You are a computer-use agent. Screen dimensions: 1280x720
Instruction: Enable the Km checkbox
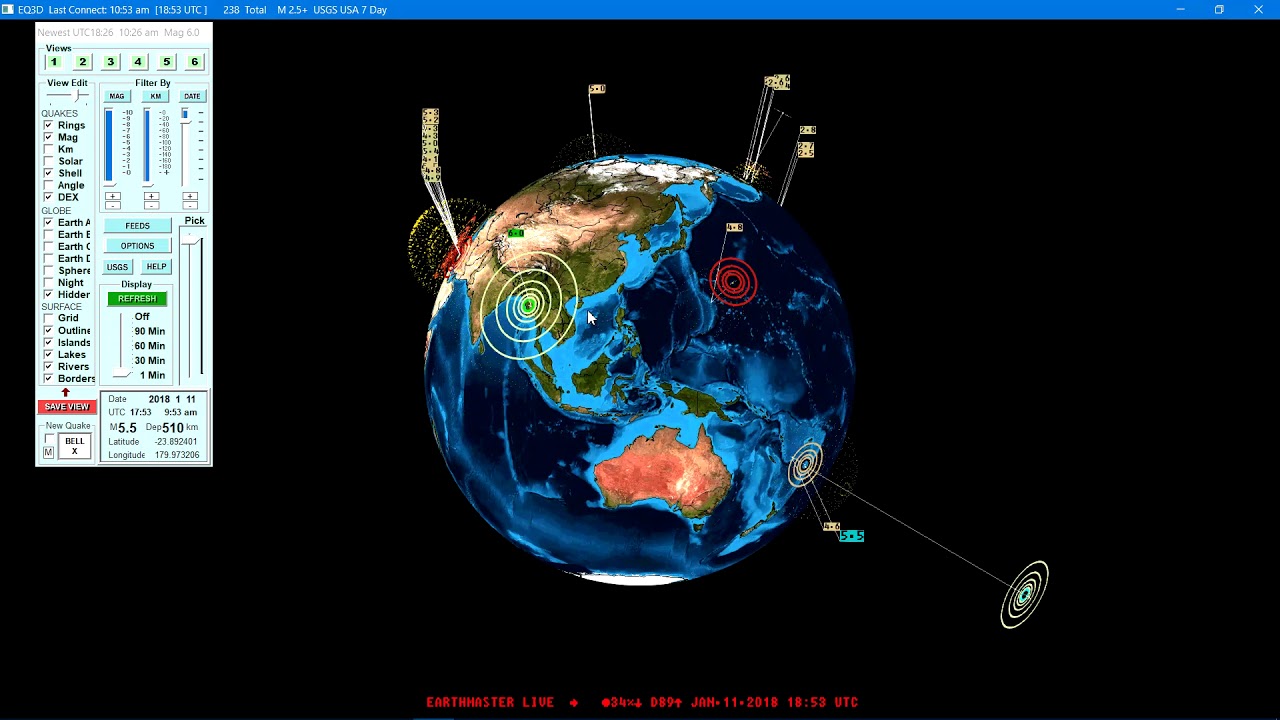coord(48,149)
